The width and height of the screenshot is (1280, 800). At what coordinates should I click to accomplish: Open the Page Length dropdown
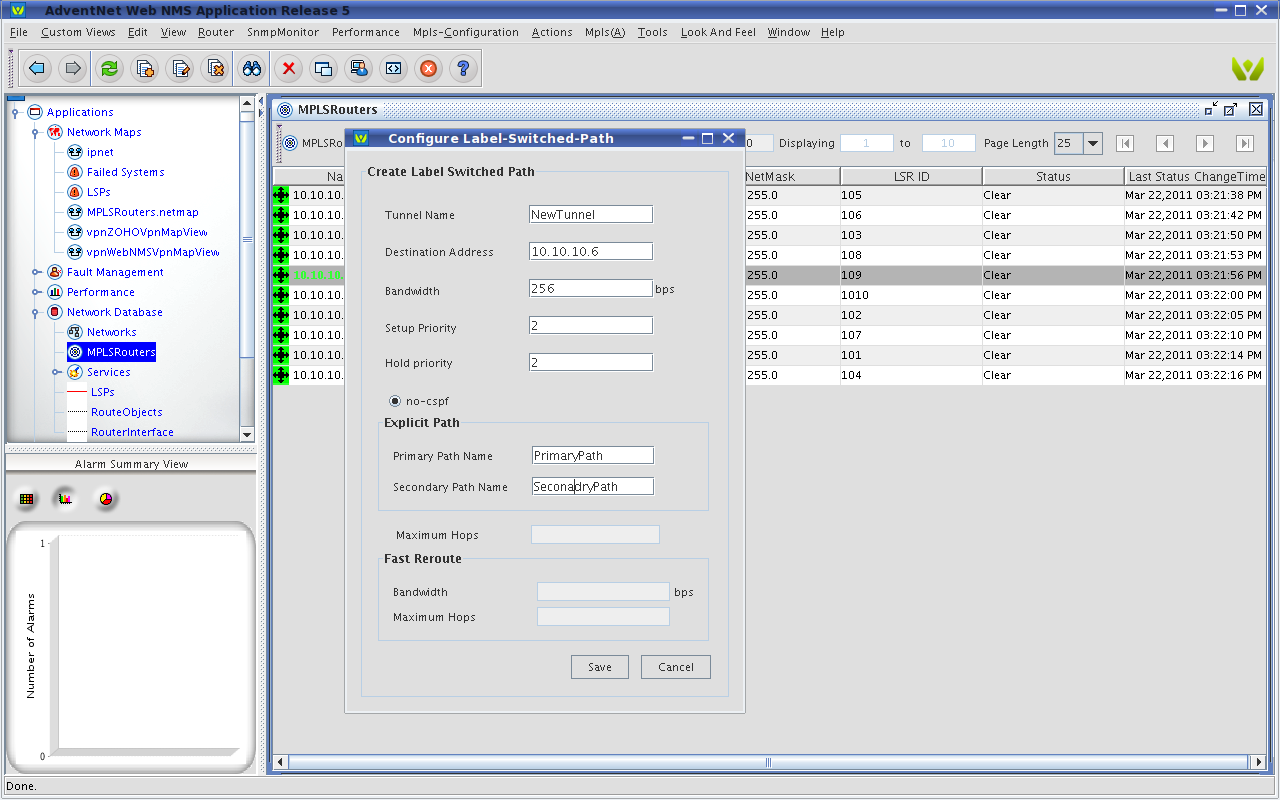1093,143
